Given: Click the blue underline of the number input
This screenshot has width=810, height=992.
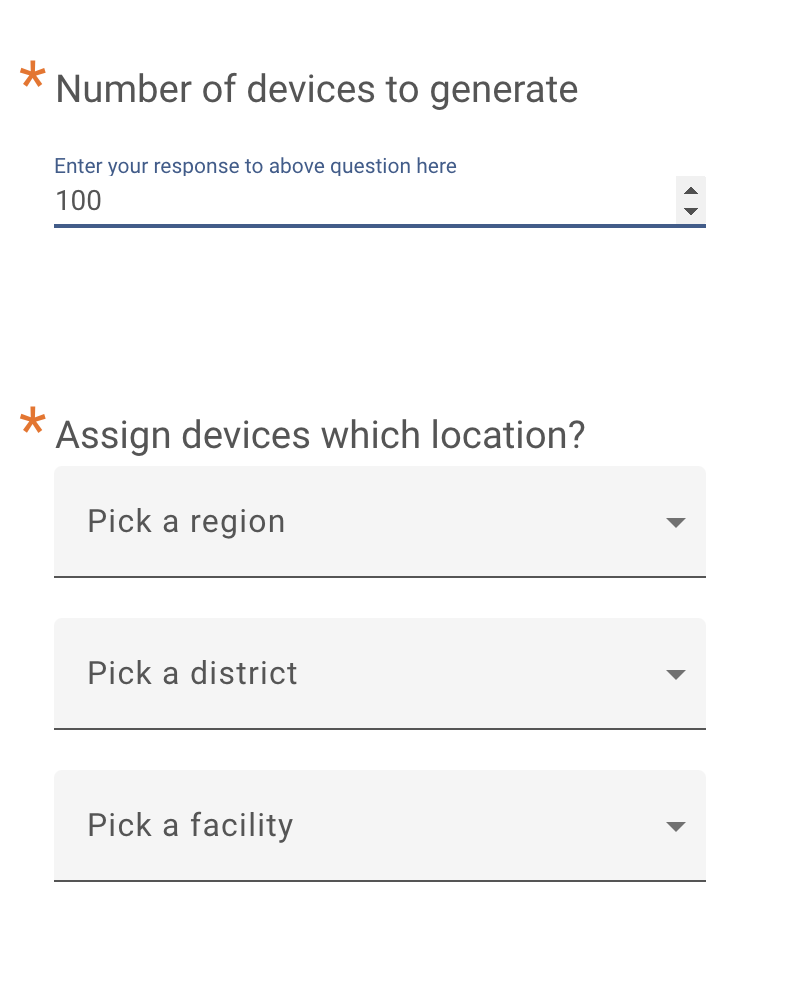Looking at the screenshot, I should (380, 227).
